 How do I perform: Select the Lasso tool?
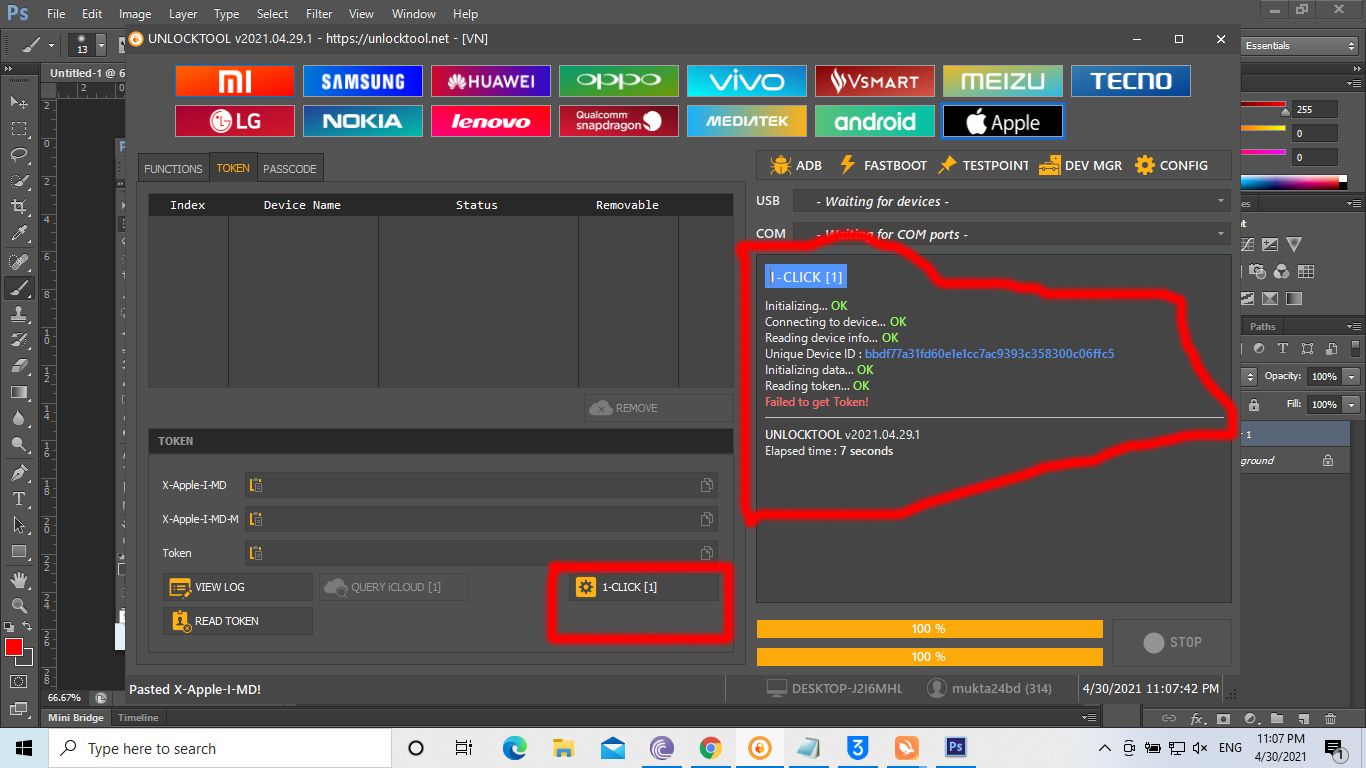pyautogui.click(x=19, y=155)
